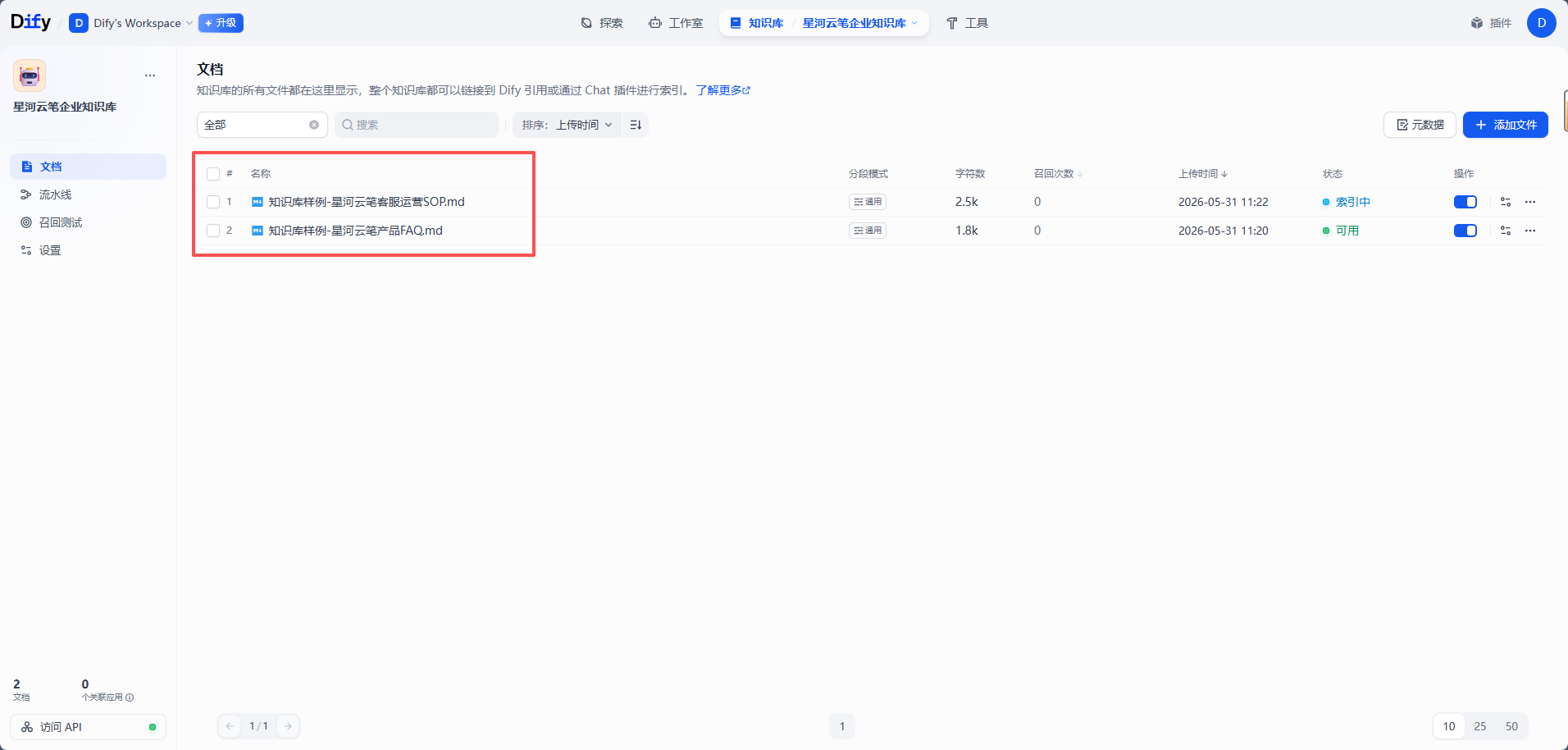Click the 字符数 column header
The height and width of the screenshot is (750, 1568).
click(x=970, y=174)
